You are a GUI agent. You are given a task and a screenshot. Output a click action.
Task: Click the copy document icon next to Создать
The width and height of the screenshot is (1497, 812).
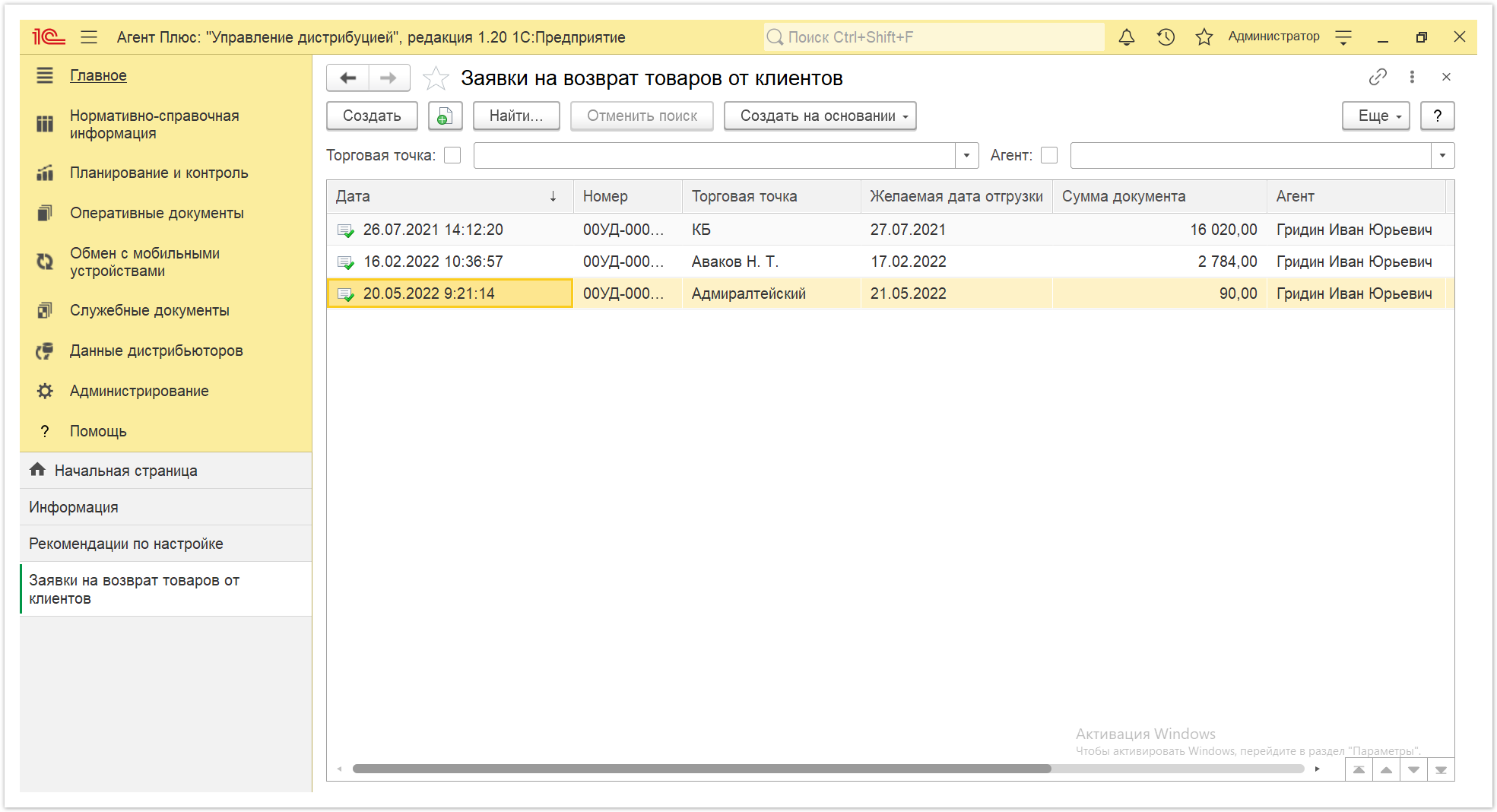pos(445,116)
